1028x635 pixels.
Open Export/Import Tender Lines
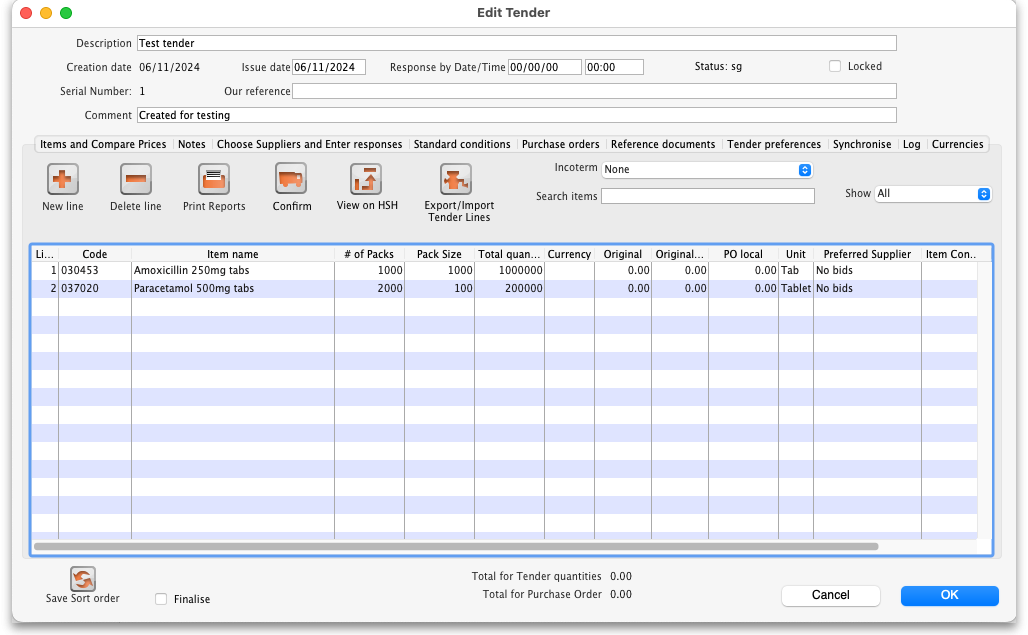pyautogui.click(x=456, y=180)
